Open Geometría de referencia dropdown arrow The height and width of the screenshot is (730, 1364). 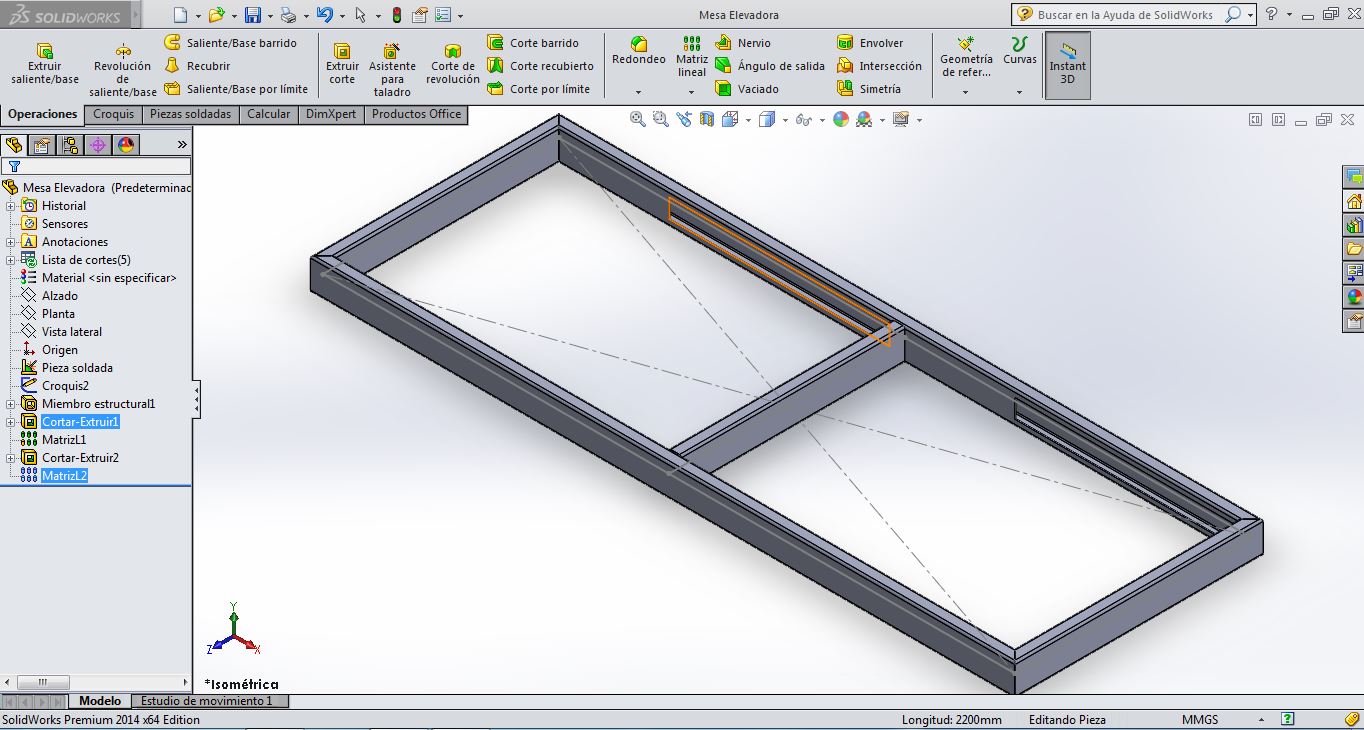tap(966, 92)
